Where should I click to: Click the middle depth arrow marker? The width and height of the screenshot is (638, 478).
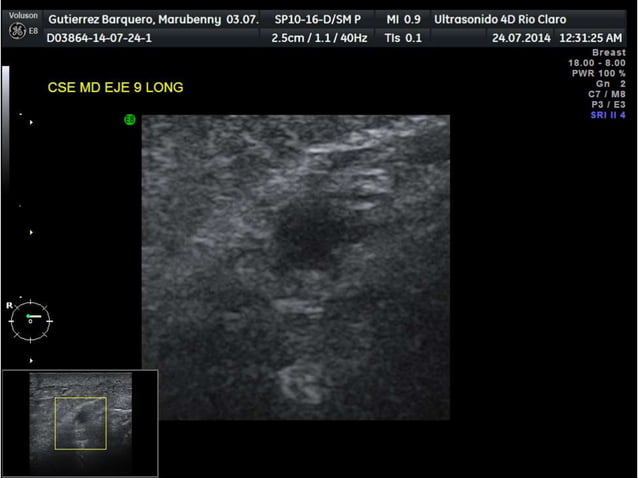coord(31,232)
